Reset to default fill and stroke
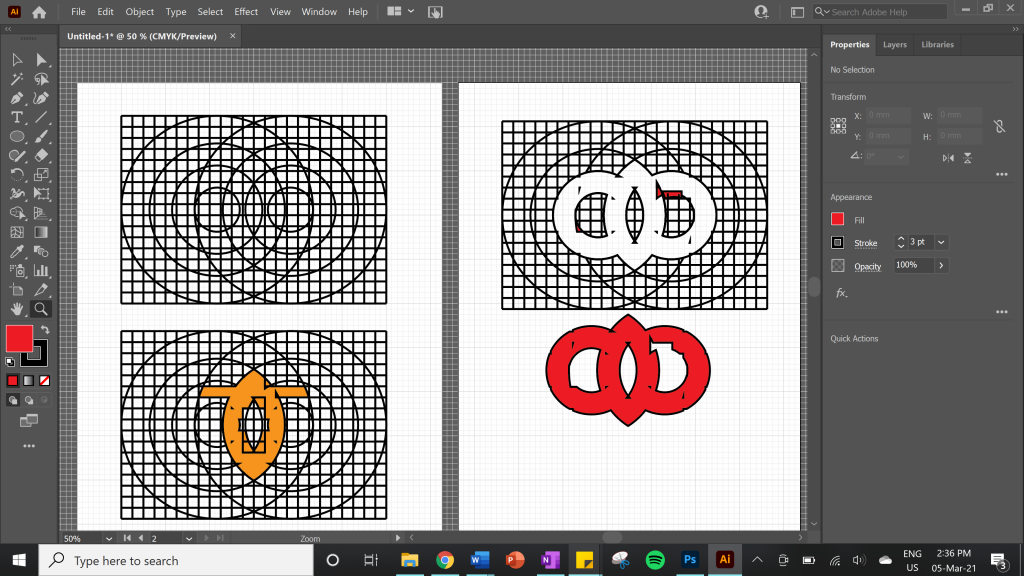The image size is (1024, 576). pyautogui.click(x=10, y=362)
